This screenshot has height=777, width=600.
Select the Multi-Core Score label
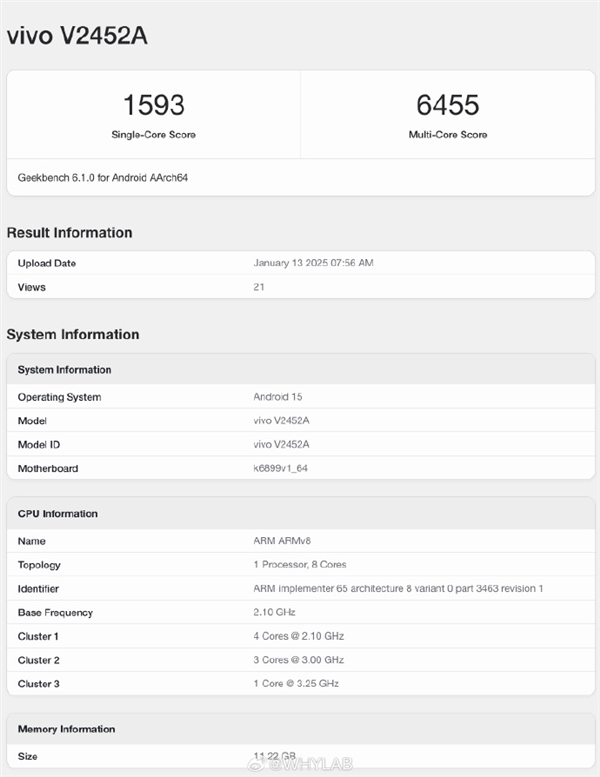pyautogui.click(x=447, y=134)
